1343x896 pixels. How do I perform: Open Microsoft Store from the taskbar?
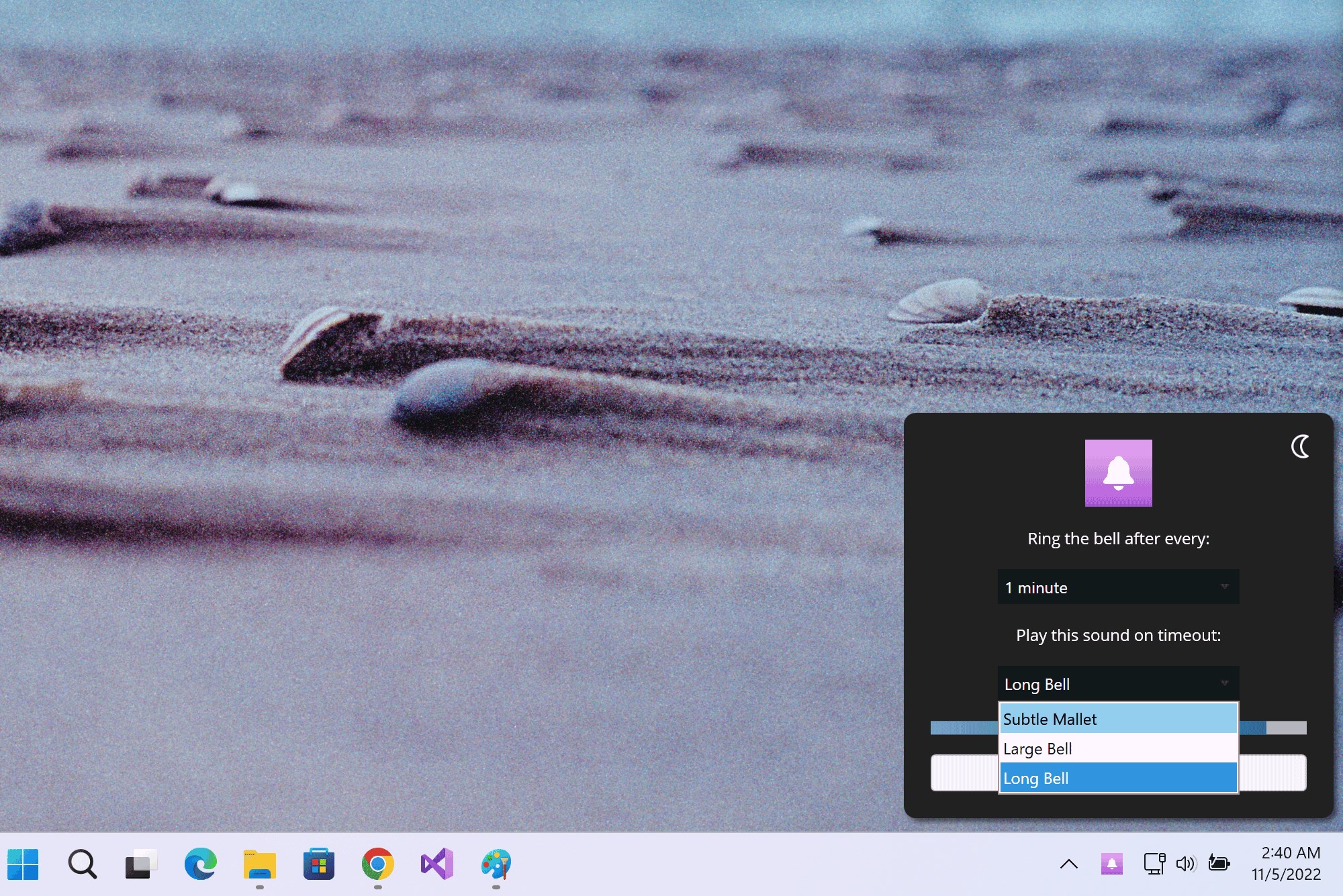pyautogui.click(x=318, y=864)
